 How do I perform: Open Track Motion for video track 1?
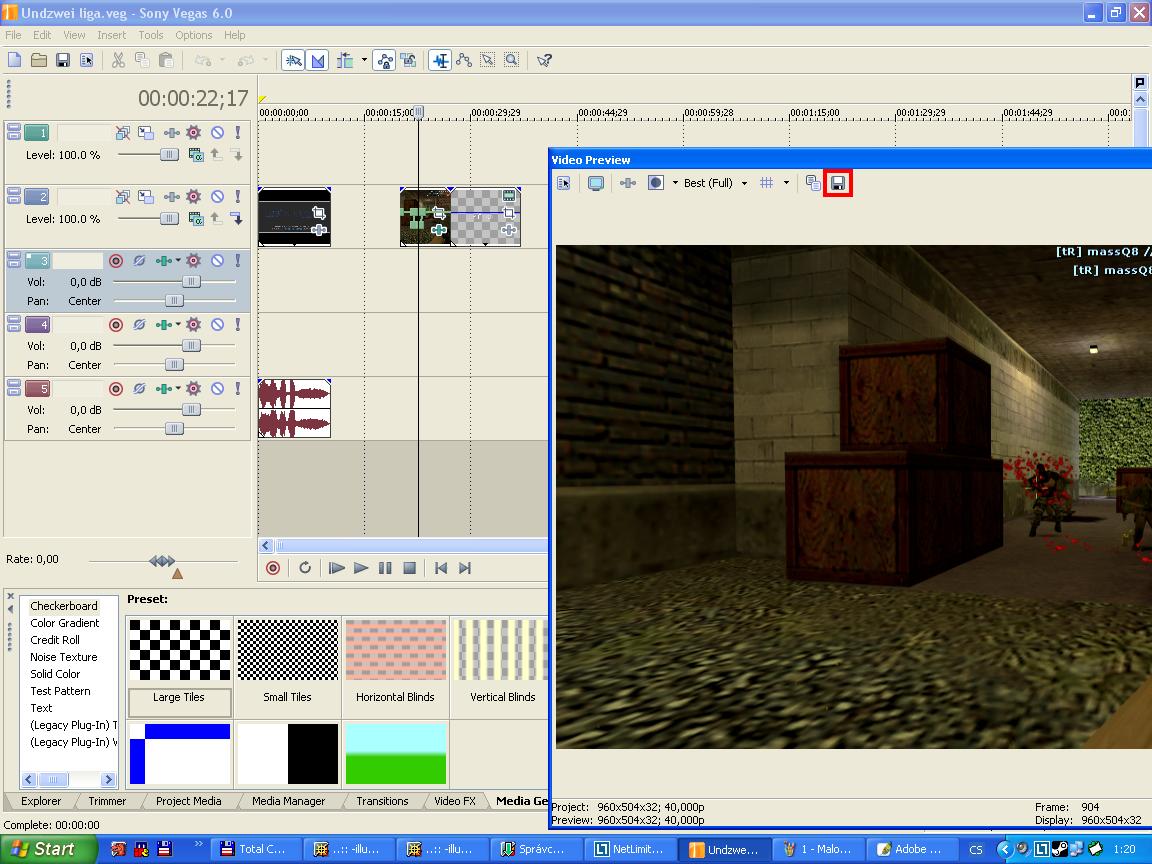146,133
